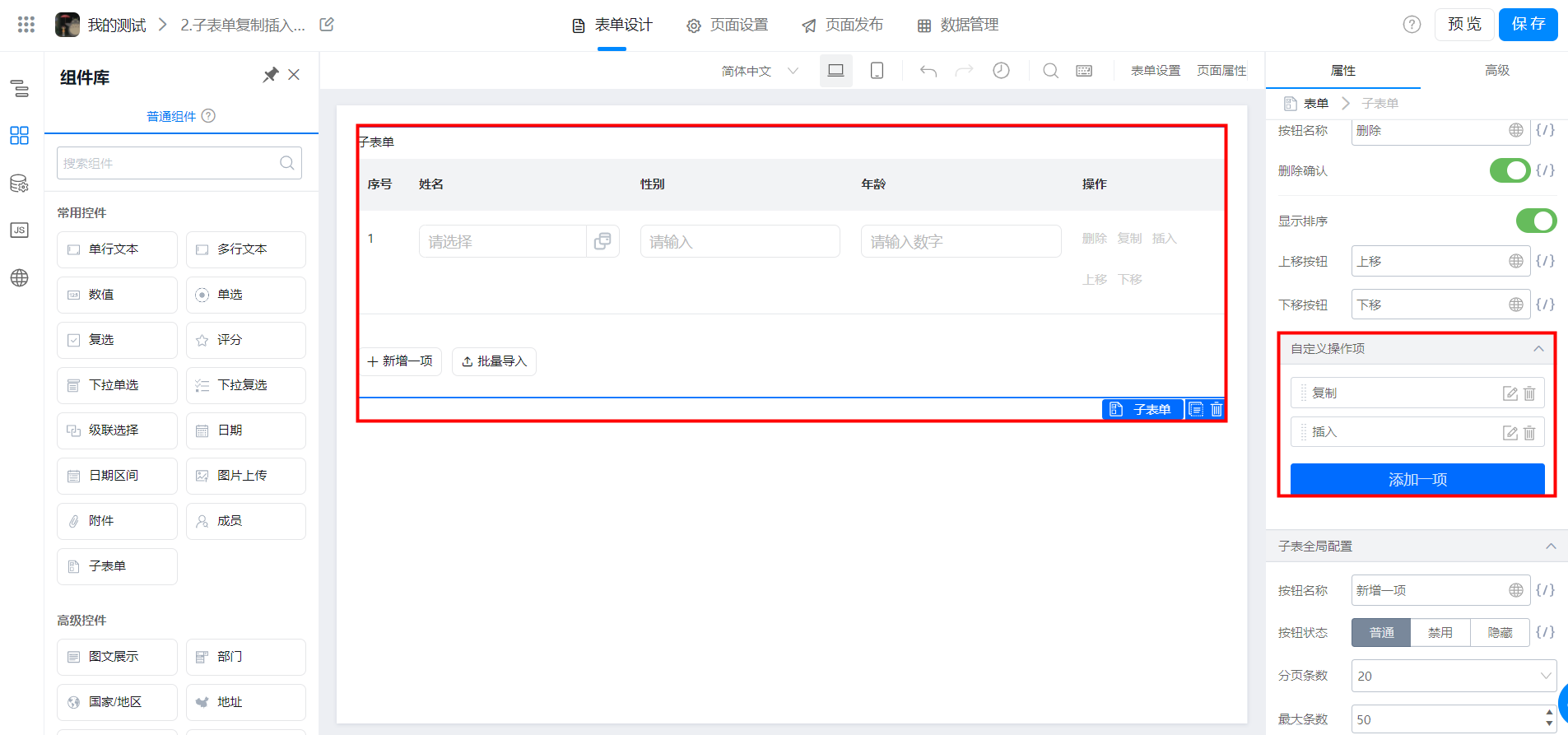
Task: Switch to mobile device preview
Action: click(x=877, y=71)
